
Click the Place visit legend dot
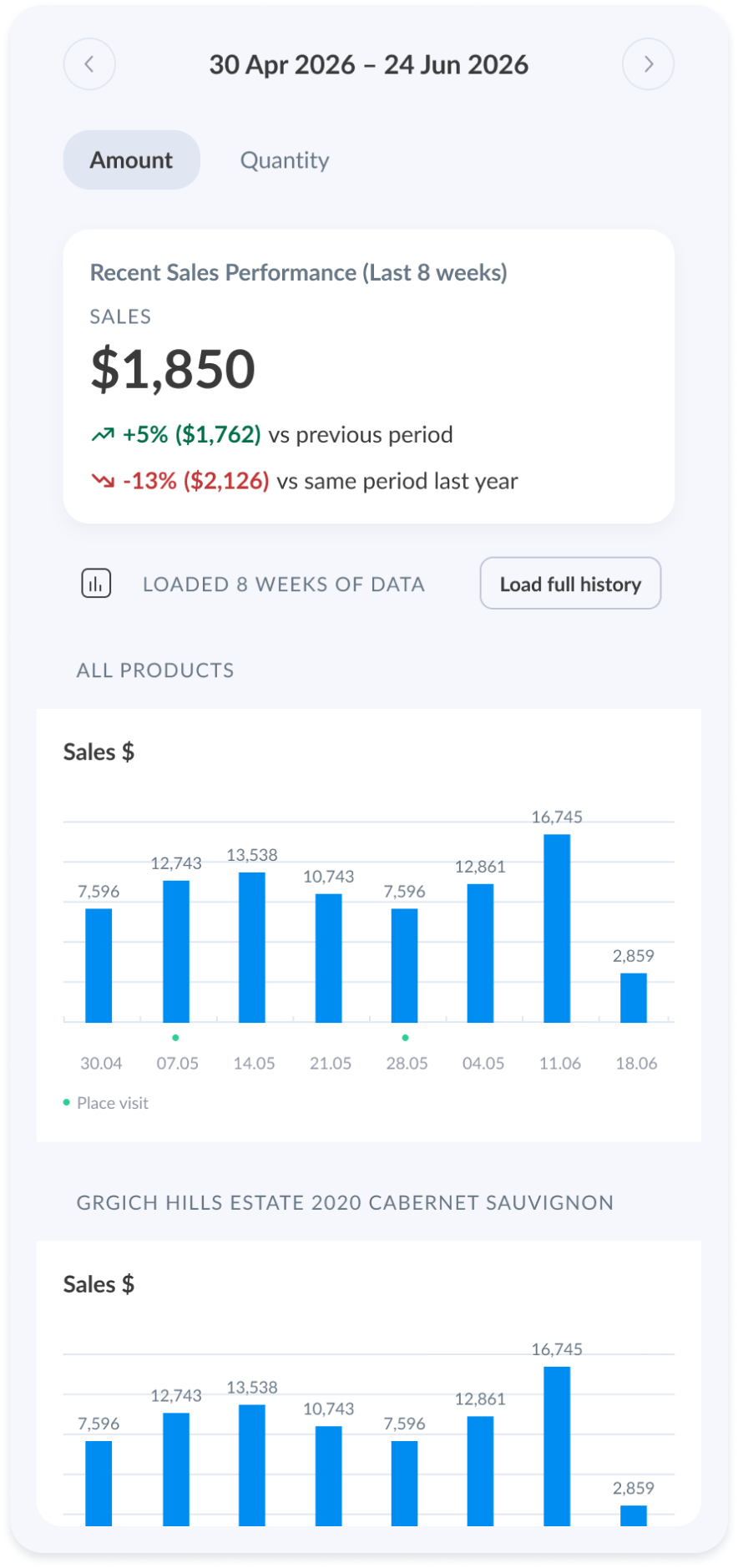pos(67,1103)
